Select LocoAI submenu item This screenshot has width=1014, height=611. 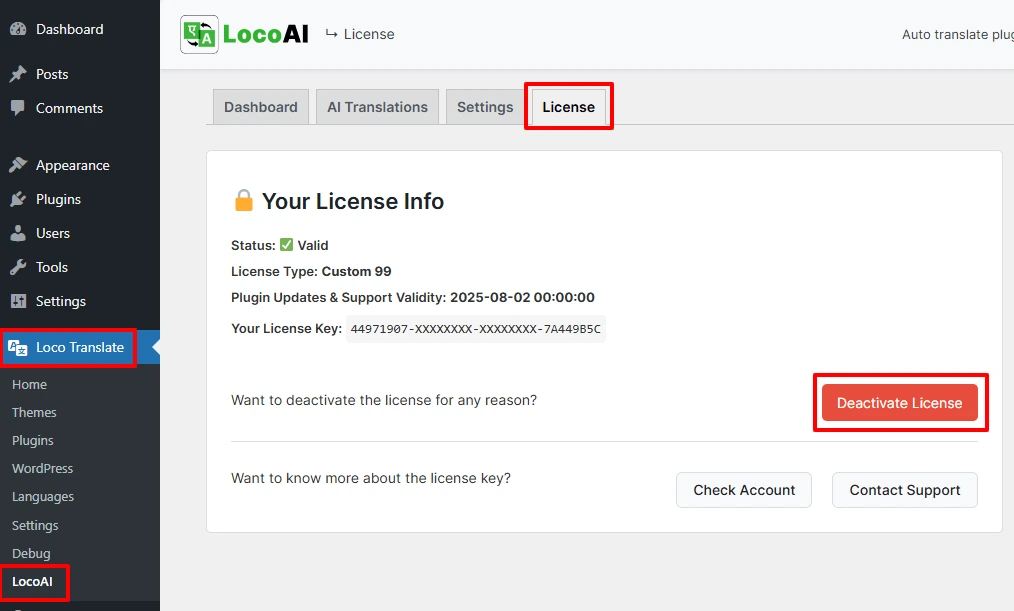[x=32, y=582]
